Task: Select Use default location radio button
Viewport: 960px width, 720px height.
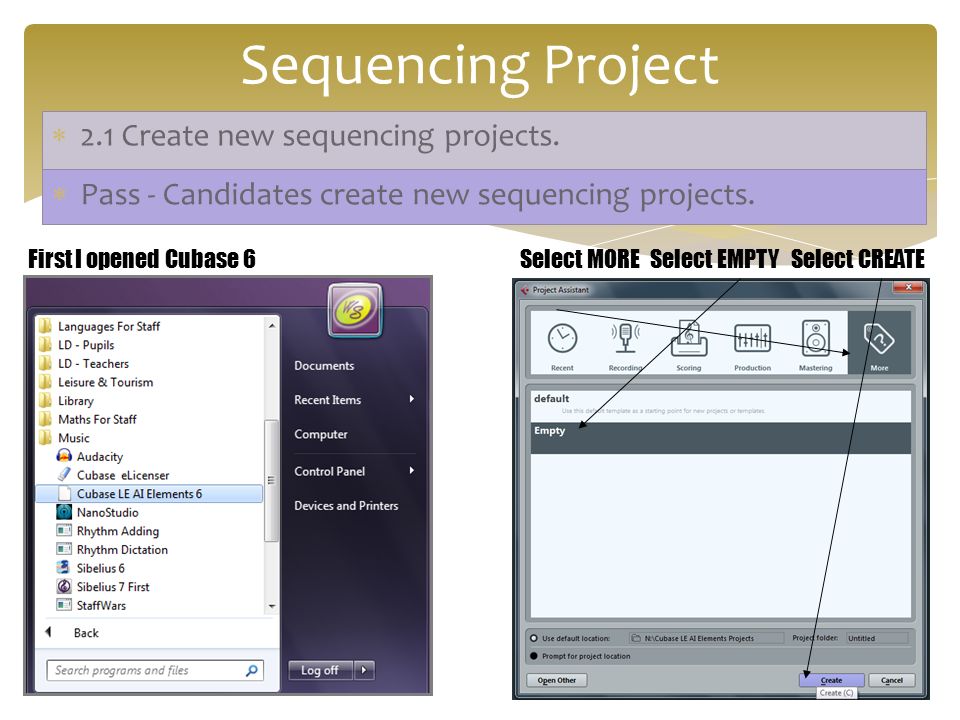Action: click(x=534, y=638)
